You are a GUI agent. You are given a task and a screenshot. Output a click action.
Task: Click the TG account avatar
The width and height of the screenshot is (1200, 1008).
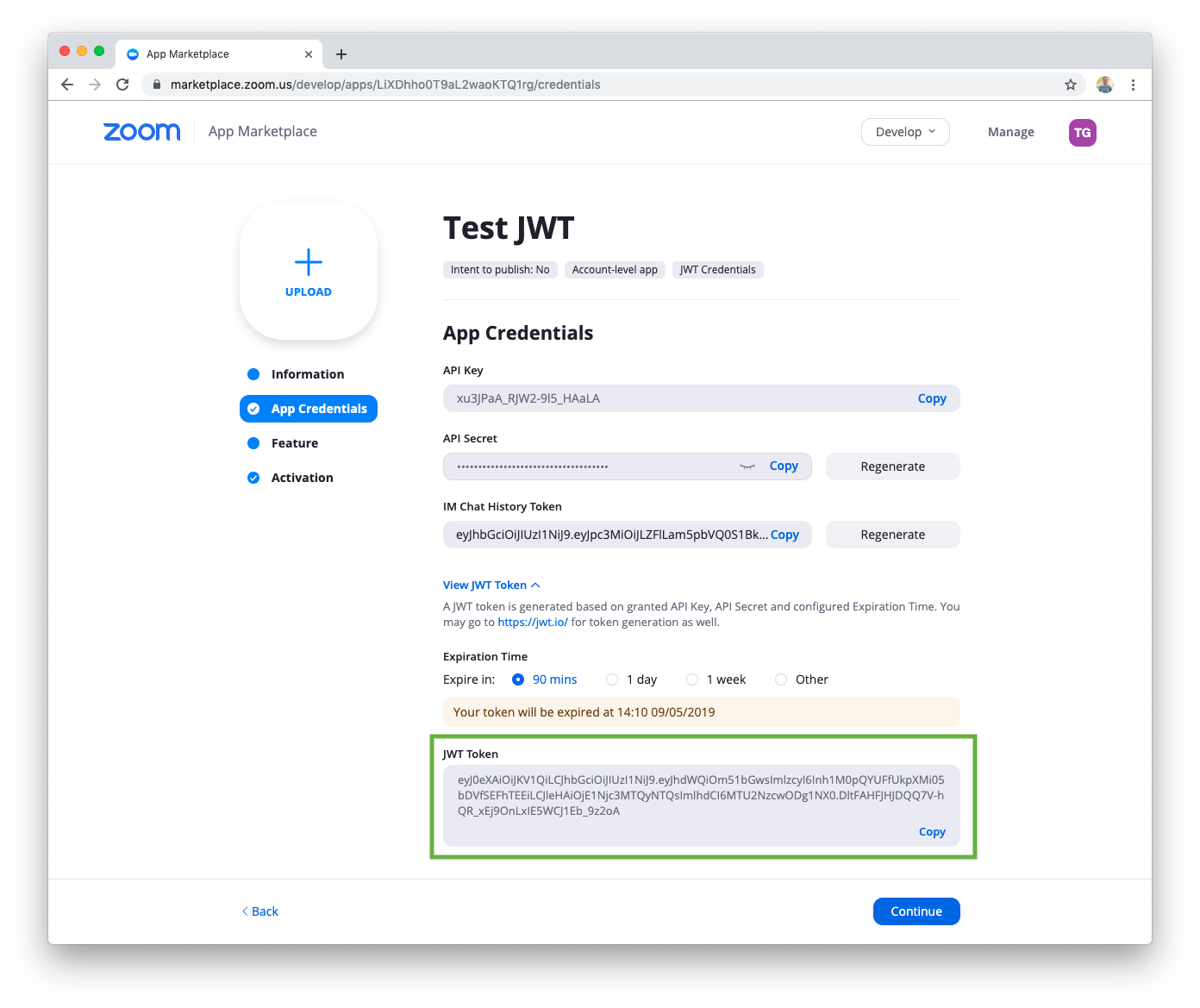tap(1083, 133)
